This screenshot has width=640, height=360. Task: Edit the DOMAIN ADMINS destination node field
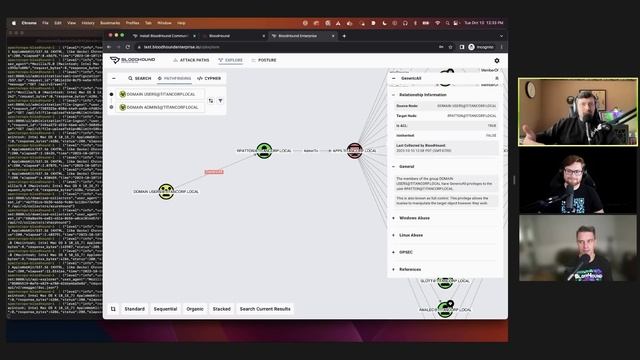pos(160,107)
